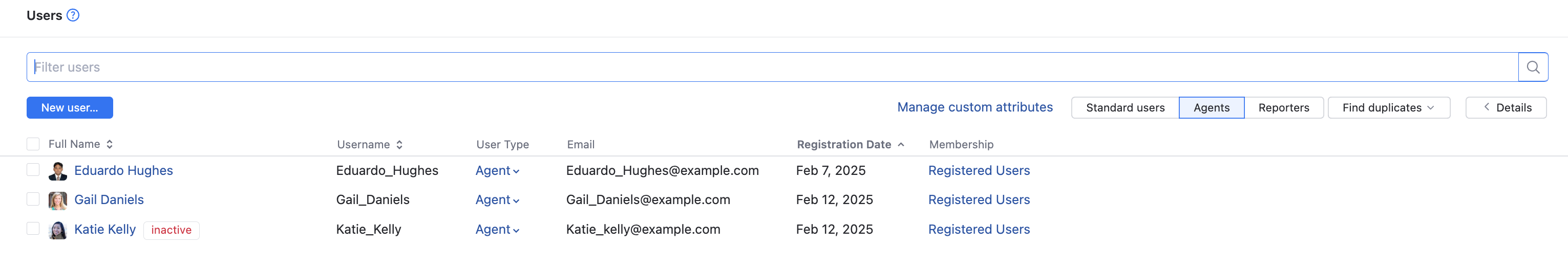Select the Eduardo Hughes row checkbox
The image size is (1568, 268).
tap(33, 170)
